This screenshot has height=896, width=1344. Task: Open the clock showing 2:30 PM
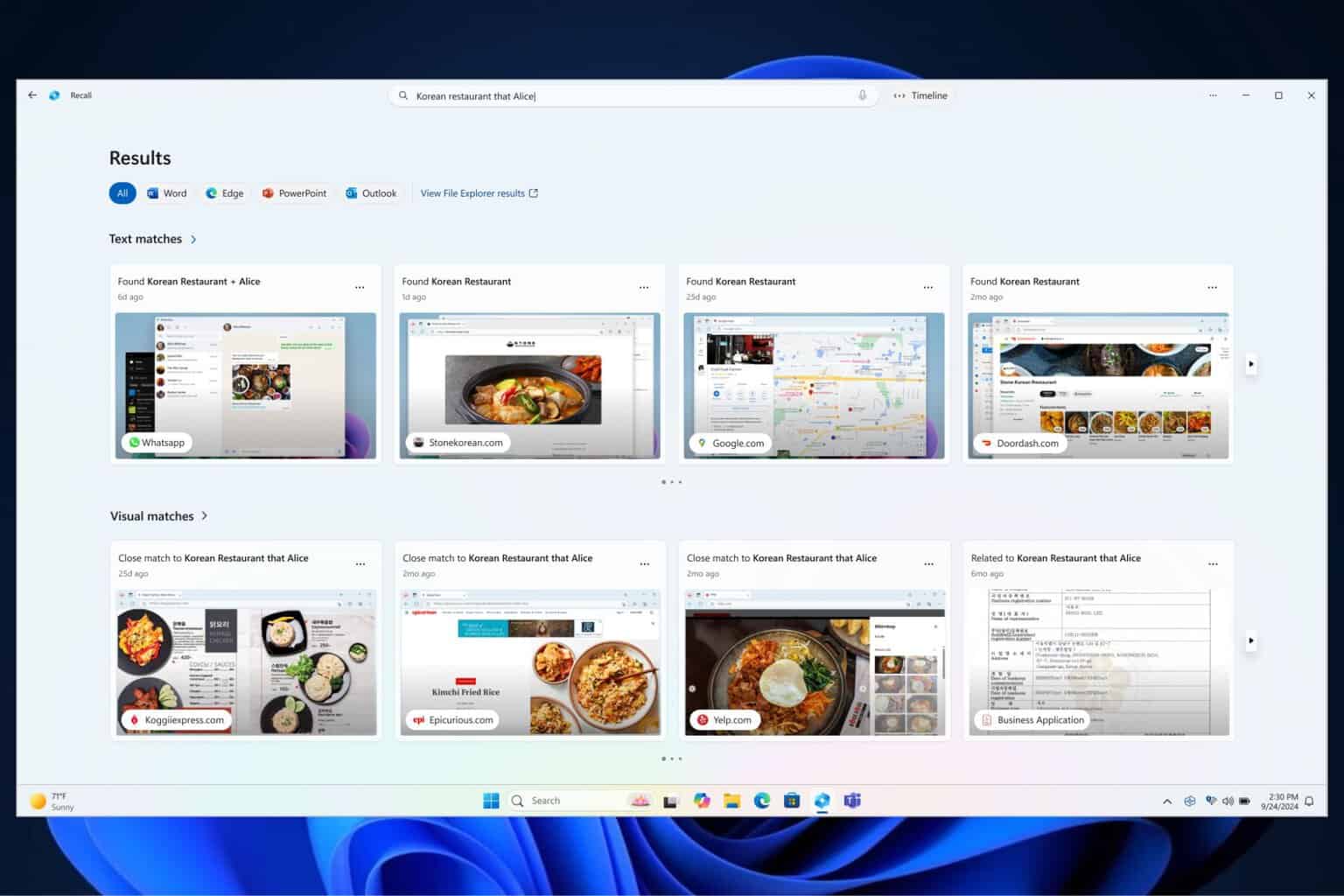click(1279, 801)
